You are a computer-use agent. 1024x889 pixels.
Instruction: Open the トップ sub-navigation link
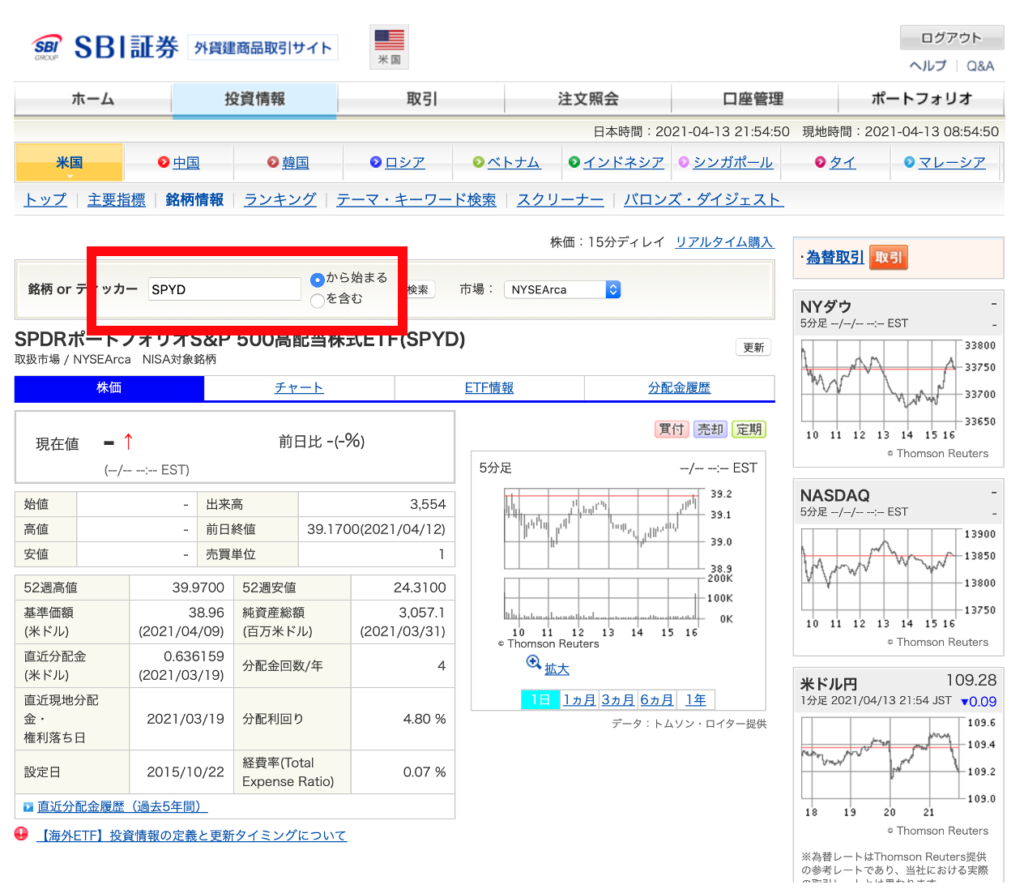coord(45,200)
